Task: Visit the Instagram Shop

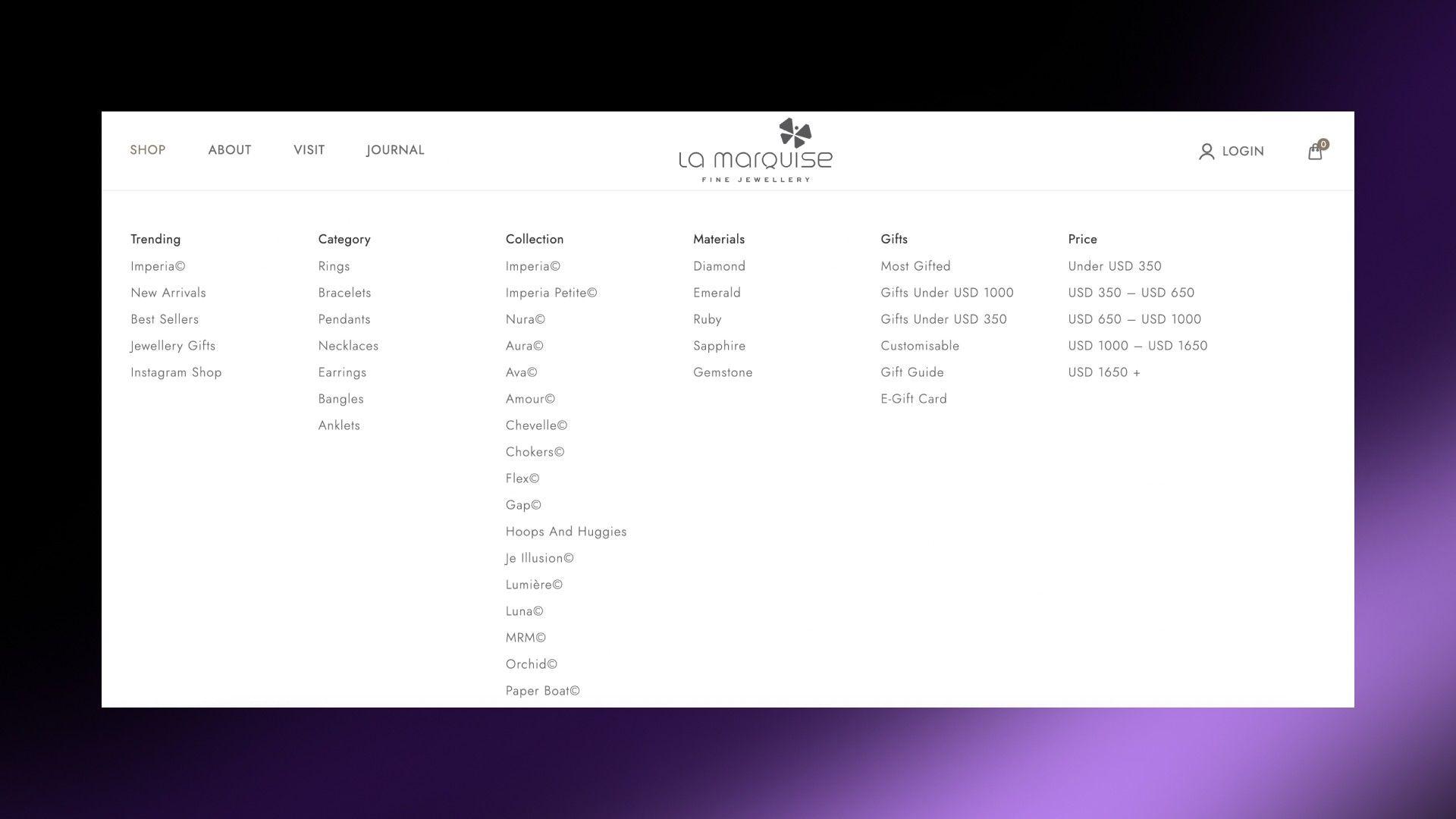Action: (176, 372)
